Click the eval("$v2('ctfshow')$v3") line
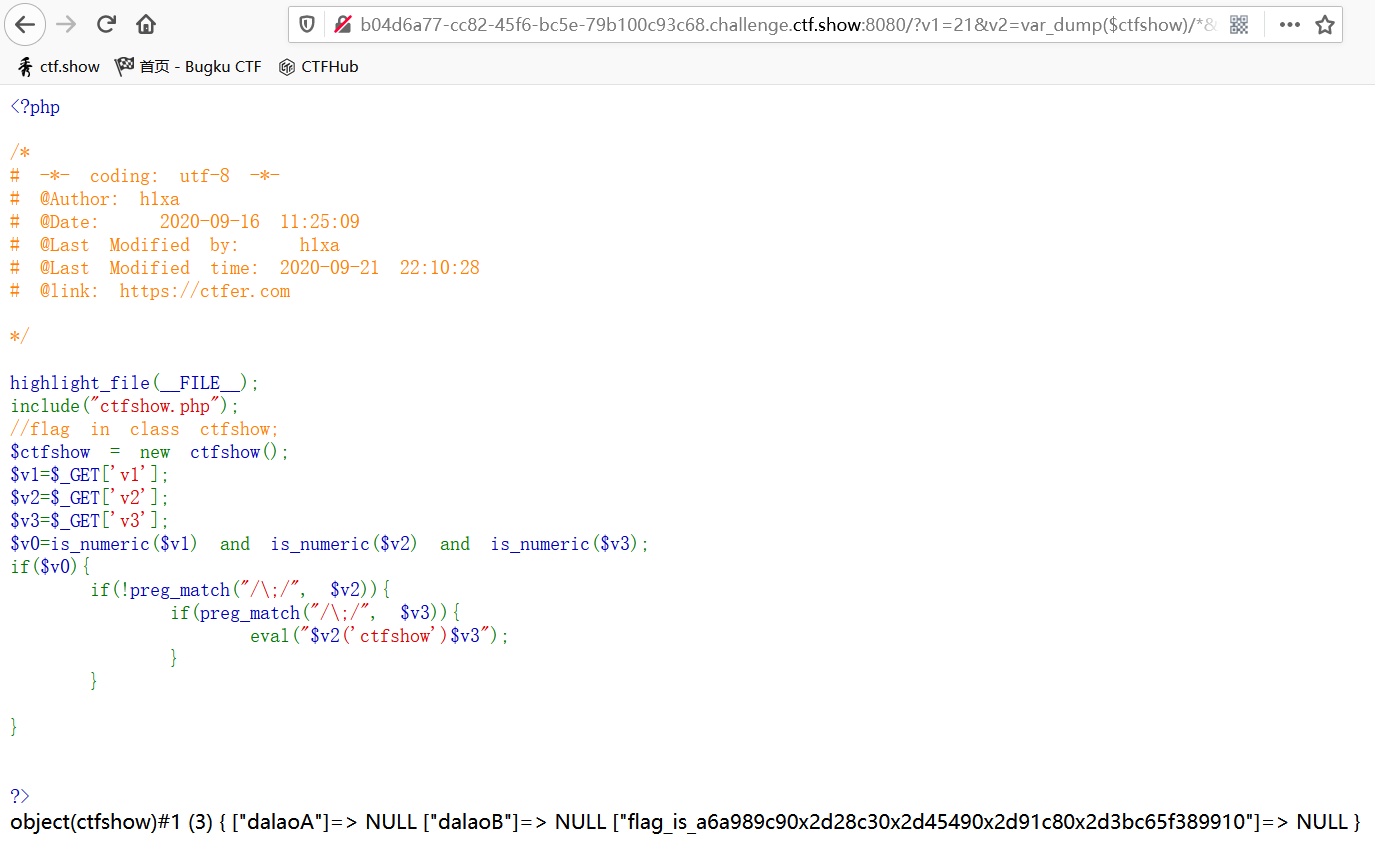The height and width of the screenshot is (848, 1375). [x=380, y=636]
